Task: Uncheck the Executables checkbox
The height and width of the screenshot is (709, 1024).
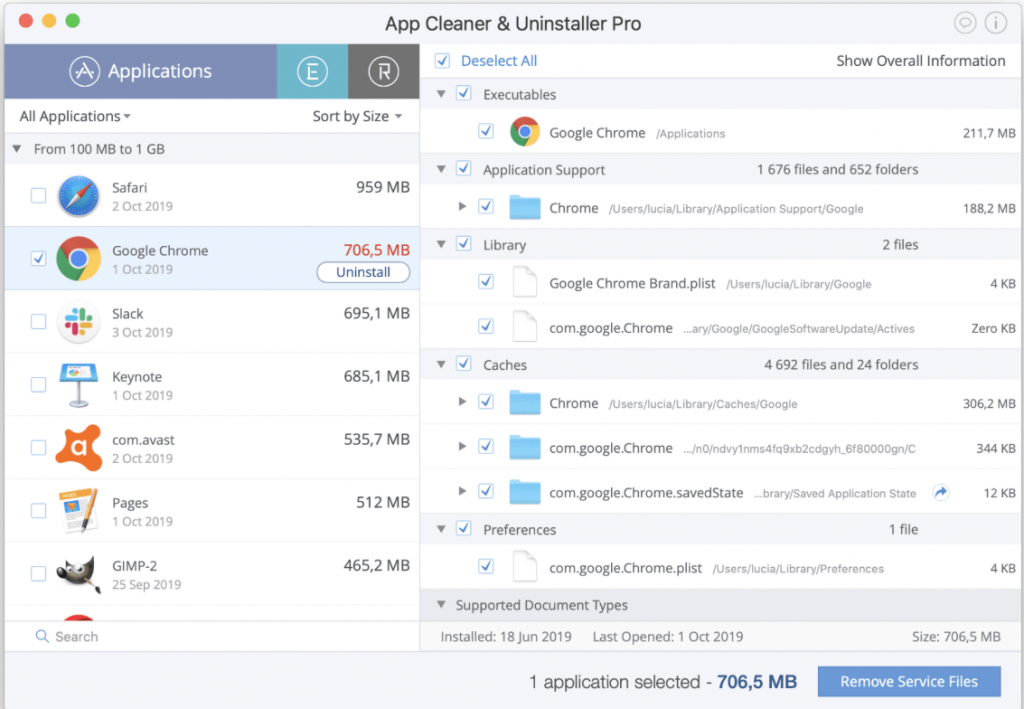Action: point(462,93)
